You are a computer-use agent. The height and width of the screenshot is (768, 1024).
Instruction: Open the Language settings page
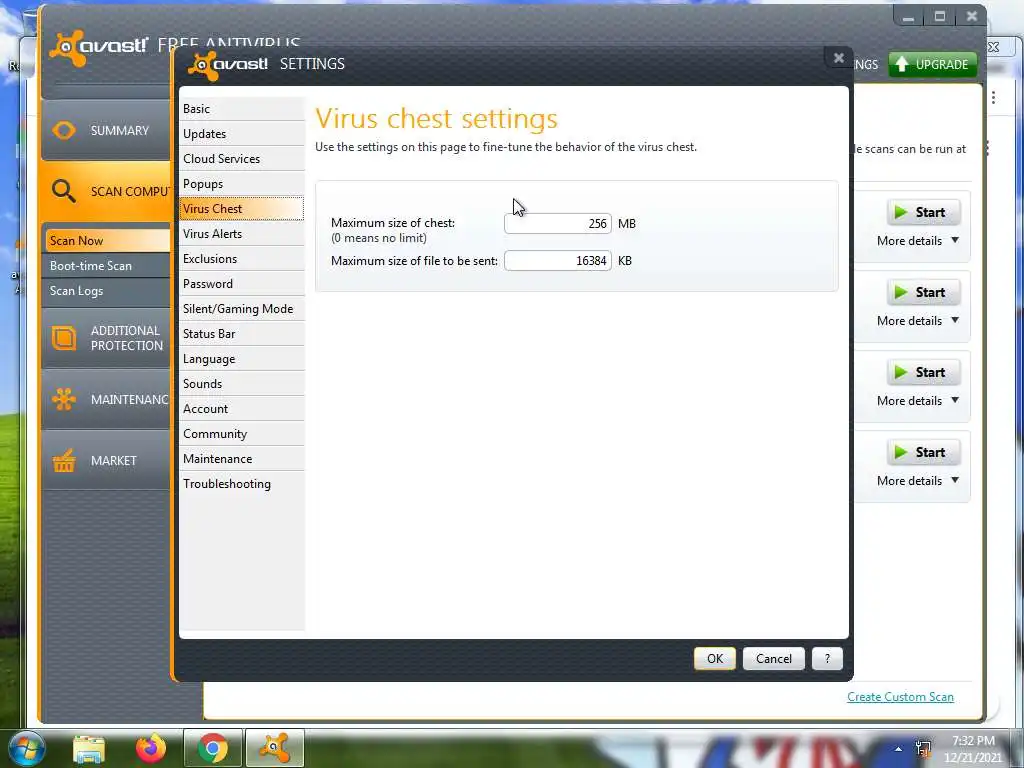coord(242,359)
